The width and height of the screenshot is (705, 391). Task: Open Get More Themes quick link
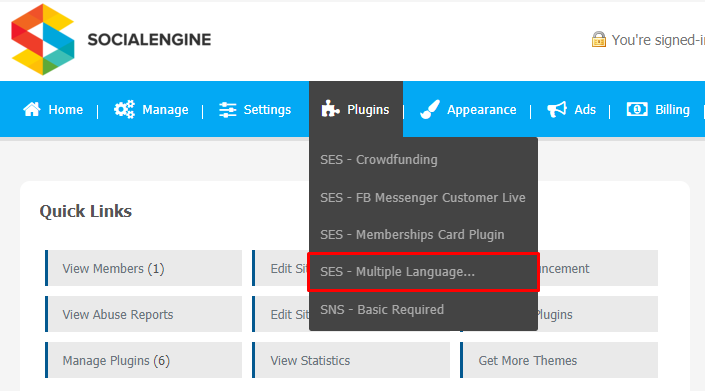[559, 360]
